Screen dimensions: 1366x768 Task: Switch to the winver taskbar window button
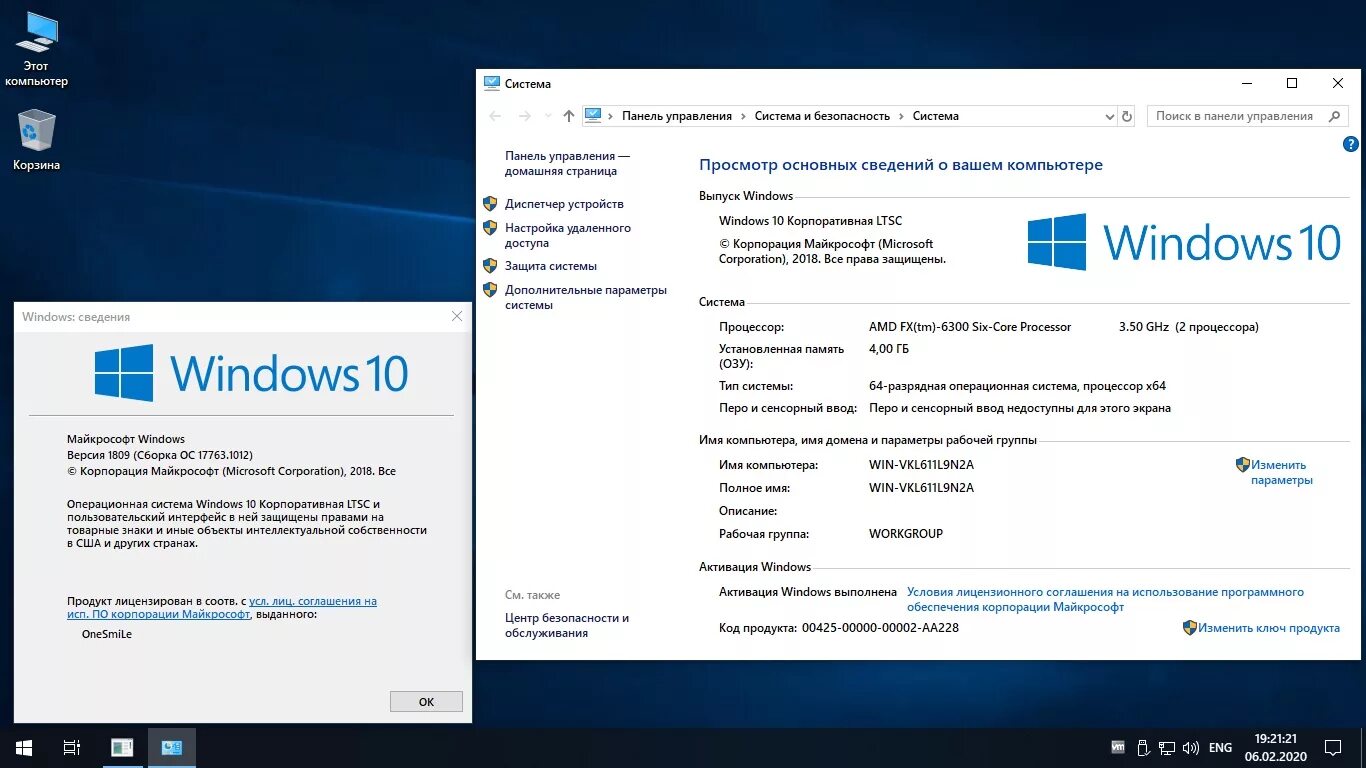[123, 747]
